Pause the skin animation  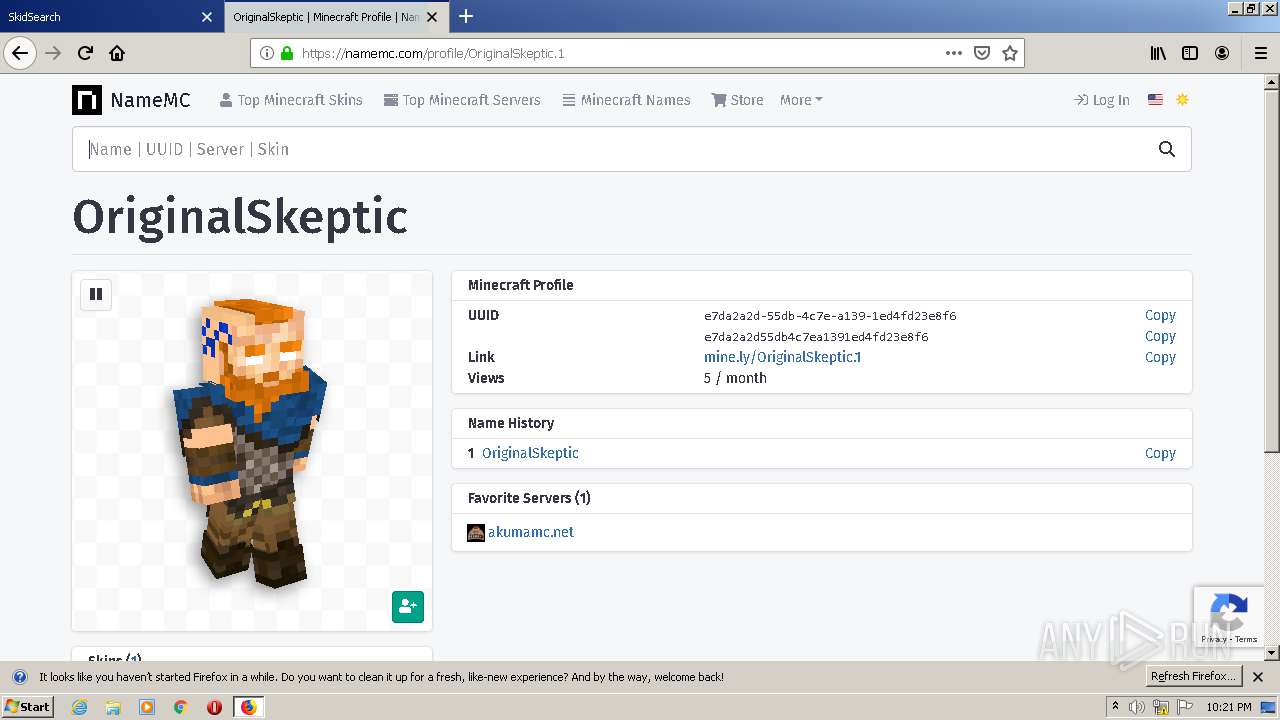[96, 294]
